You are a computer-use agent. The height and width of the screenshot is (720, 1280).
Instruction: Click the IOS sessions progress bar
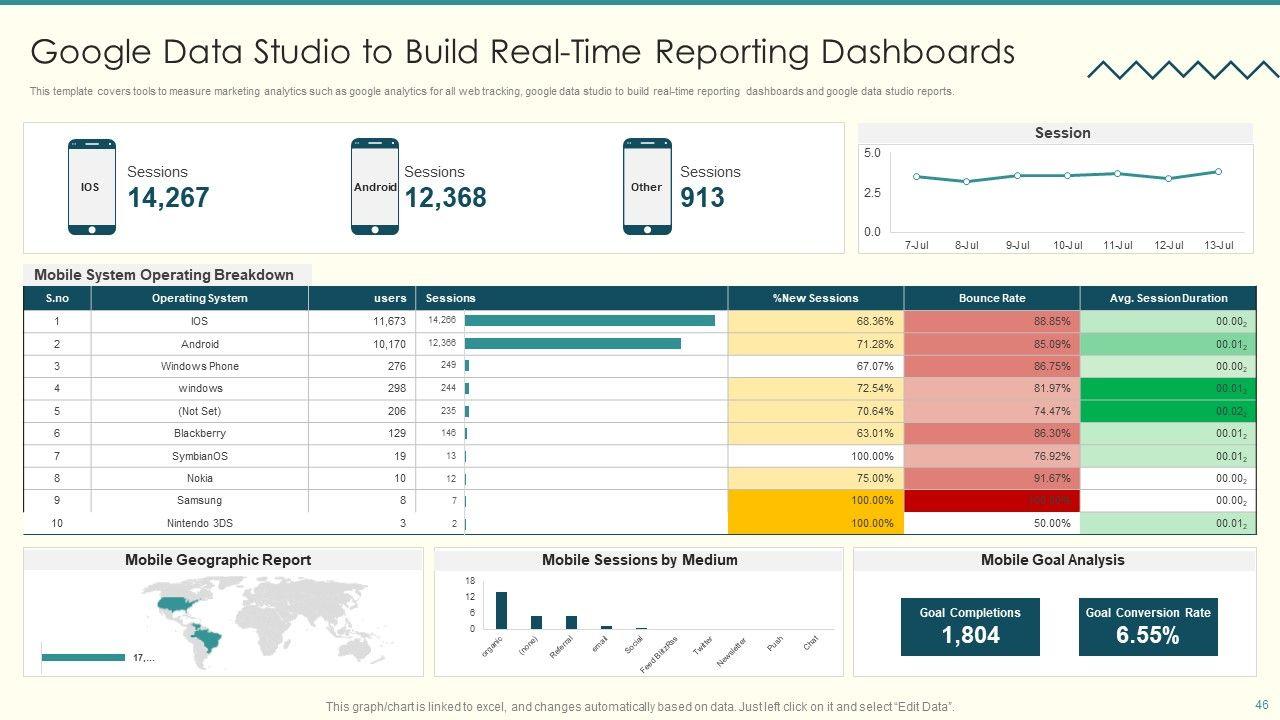pyautogui.click(x=590, y=321)
